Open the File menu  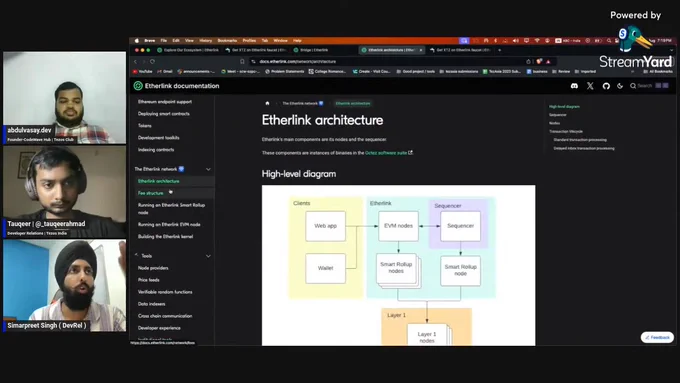click(x=163, y=41)
